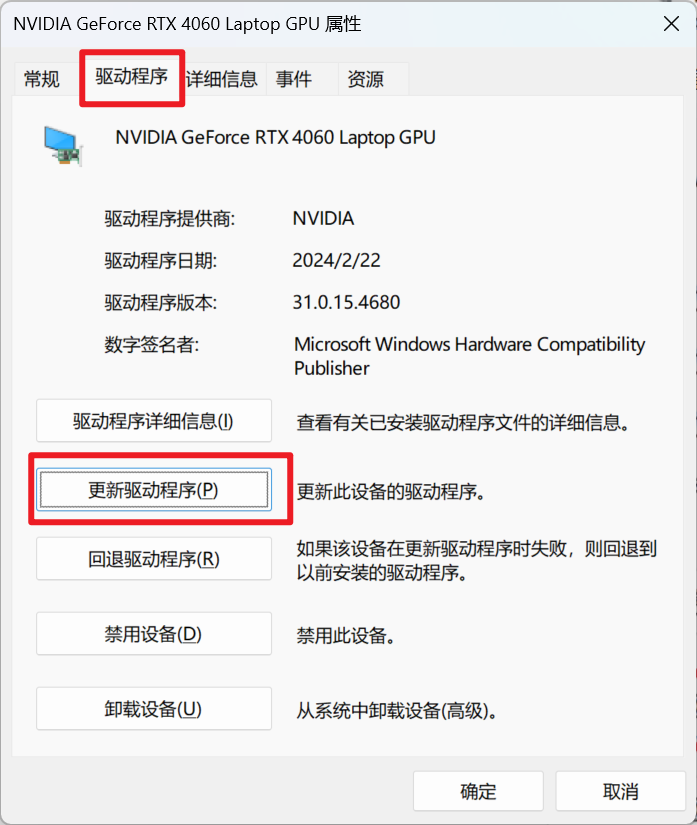Click the device name next to the adapter icon
The image size is (697, 825).
coord(276,138)
